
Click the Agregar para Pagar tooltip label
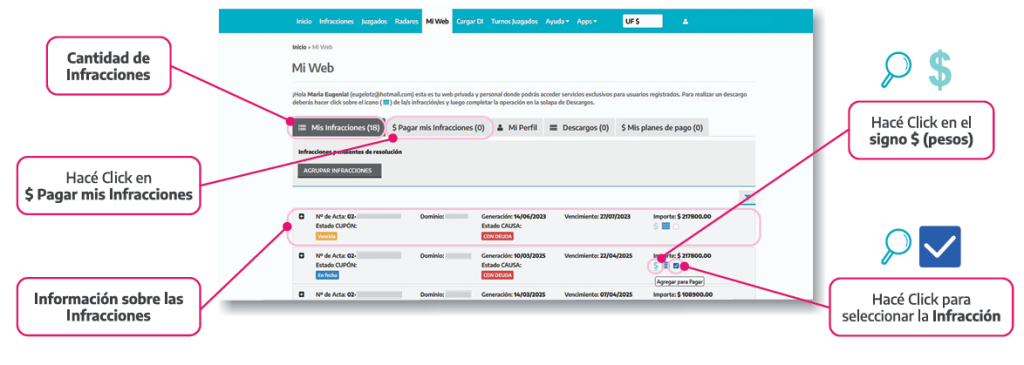[x=679, y=281]
